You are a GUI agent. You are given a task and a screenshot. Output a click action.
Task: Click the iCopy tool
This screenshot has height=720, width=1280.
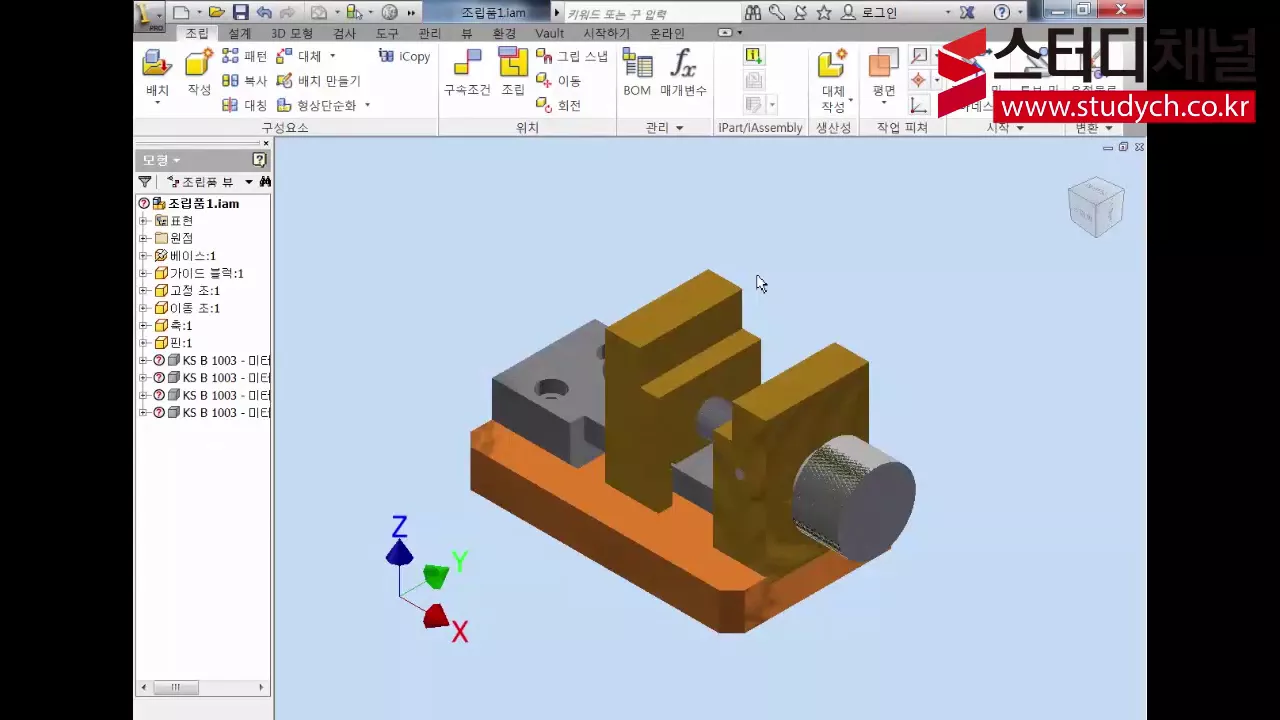[404, 56]
